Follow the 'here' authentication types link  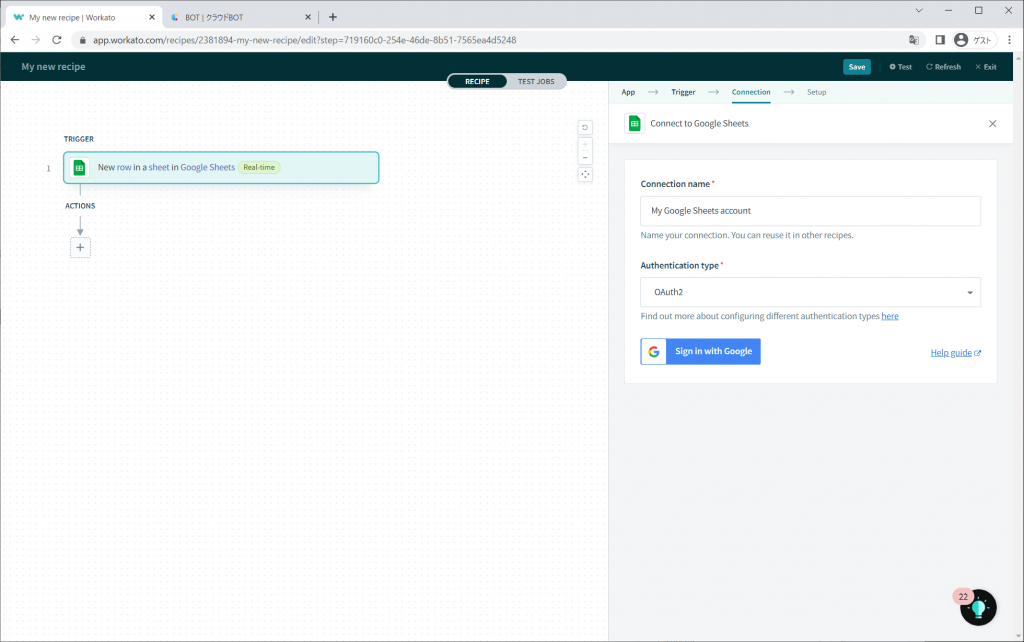(x=889, y=316)
